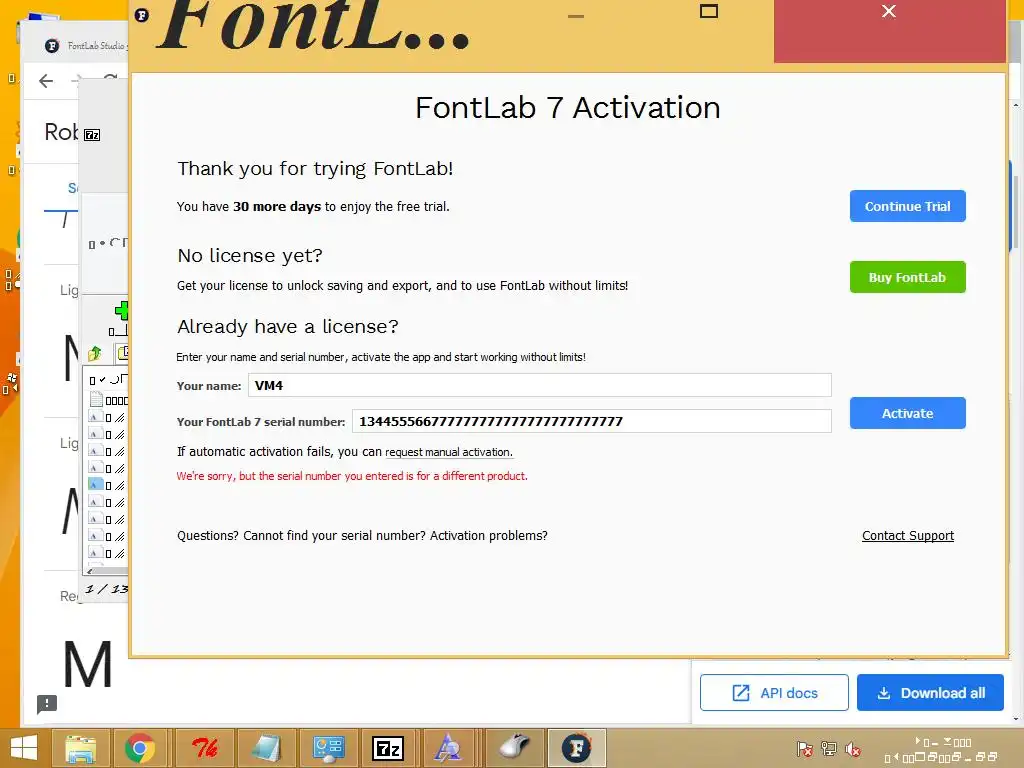The image size is (1024, 768).
Task: Open the 7-Zip taskbar icon
Action: (388, 748)
